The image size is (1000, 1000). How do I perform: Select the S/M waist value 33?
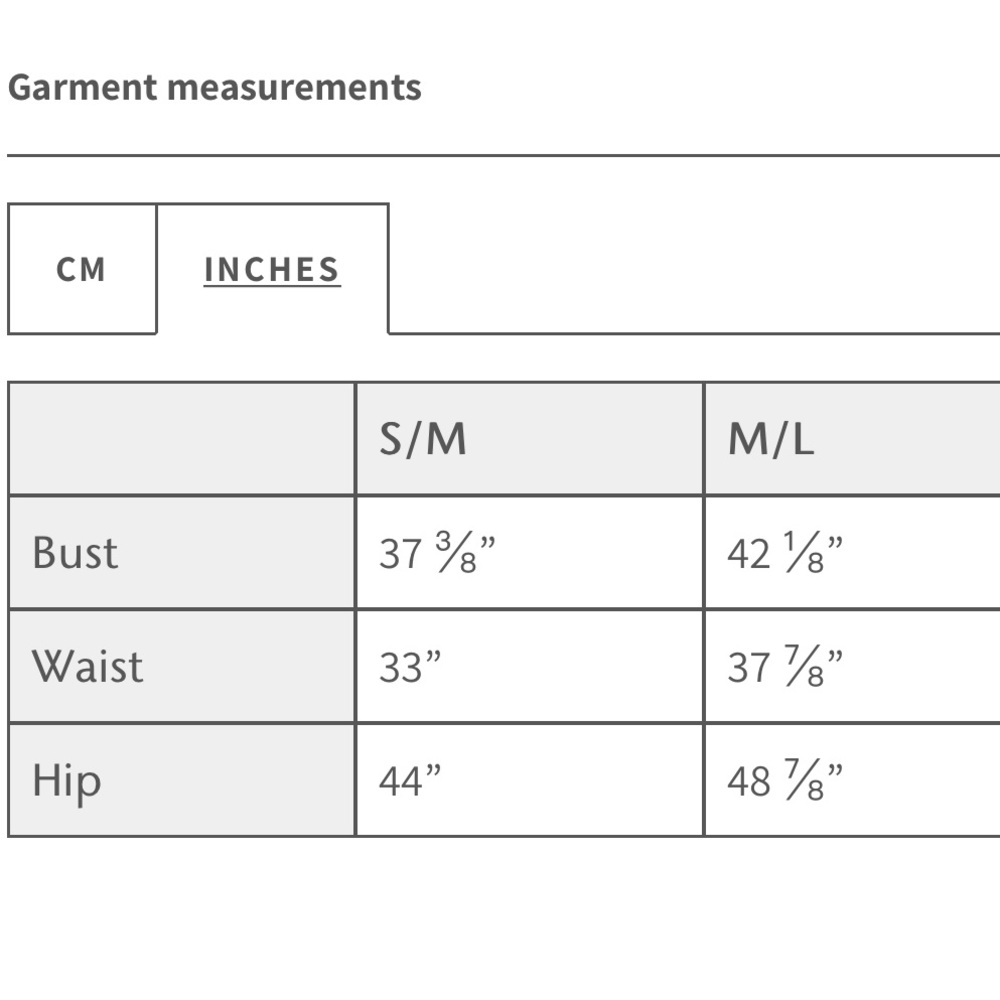pos(410,666)
